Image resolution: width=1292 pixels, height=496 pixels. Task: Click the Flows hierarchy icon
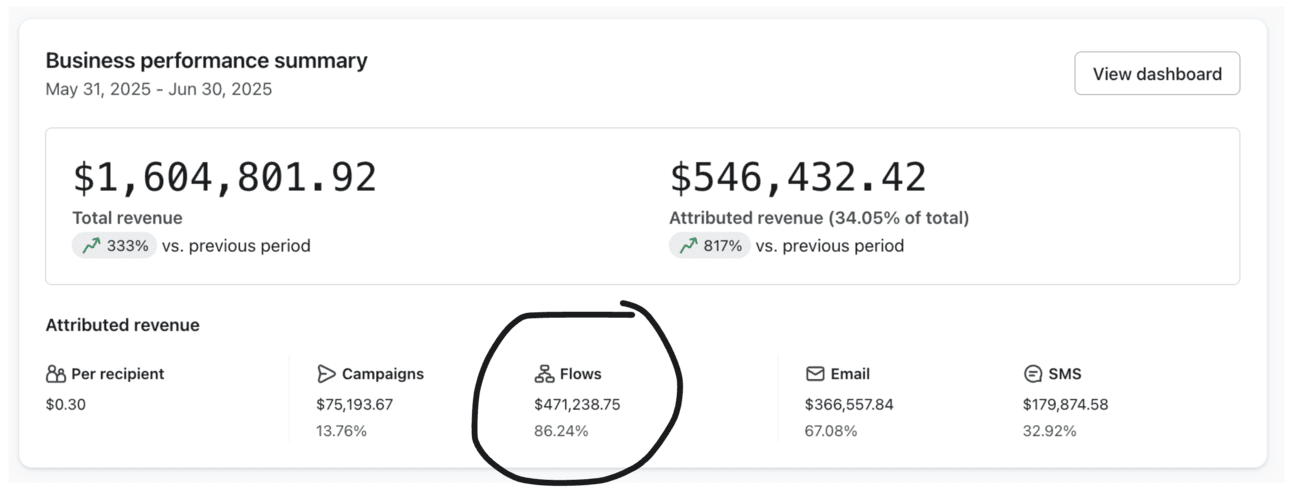544,374
